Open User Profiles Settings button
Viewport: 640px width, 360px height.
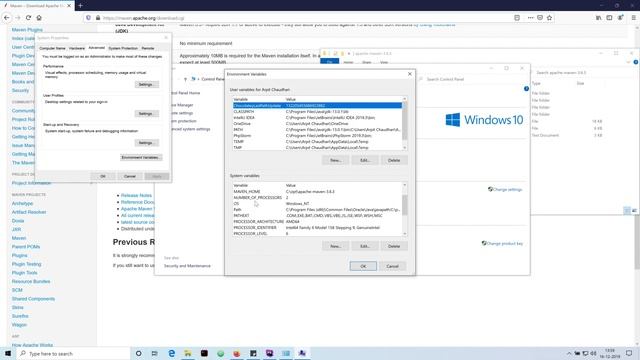coord(146,113)
